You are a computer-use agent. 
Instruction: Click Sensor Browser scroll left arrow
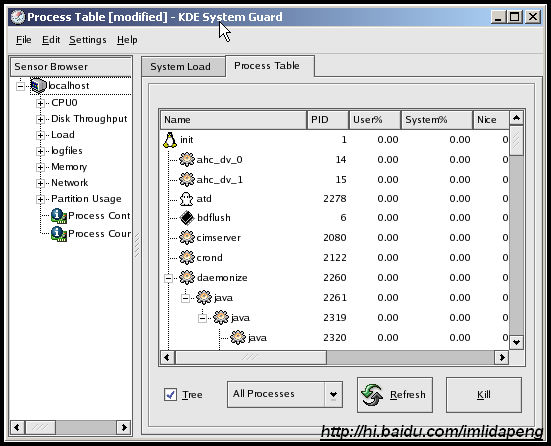17,428
